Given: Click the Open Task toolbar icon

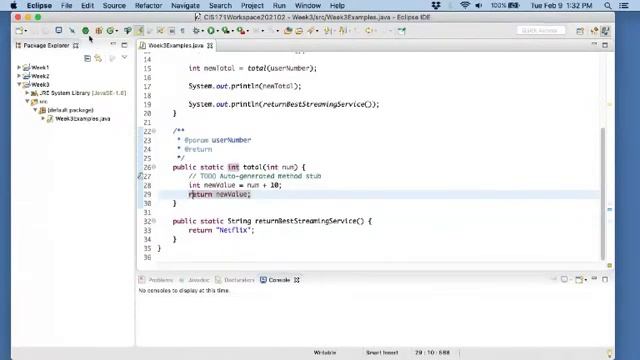Looking at the screenshot, I should click(299, 31).
